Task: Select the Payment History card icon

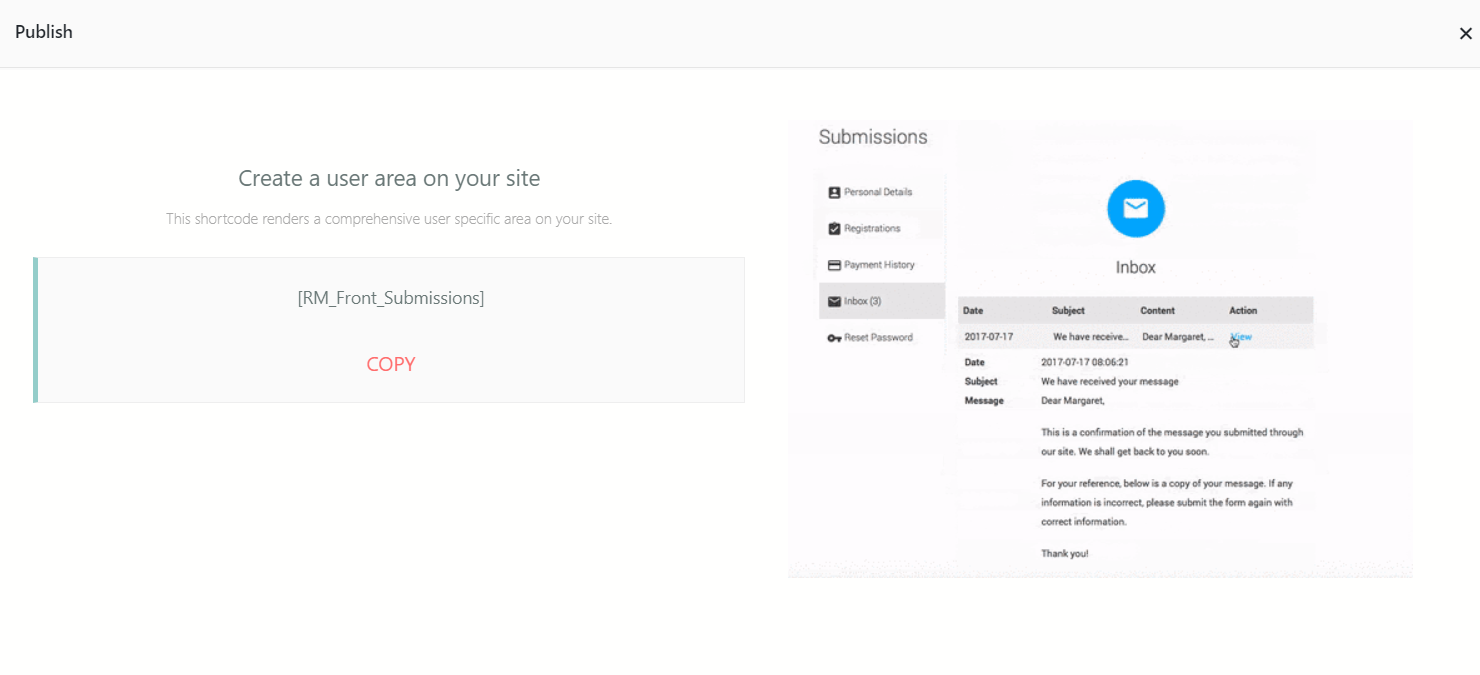Action: [836, 264]
